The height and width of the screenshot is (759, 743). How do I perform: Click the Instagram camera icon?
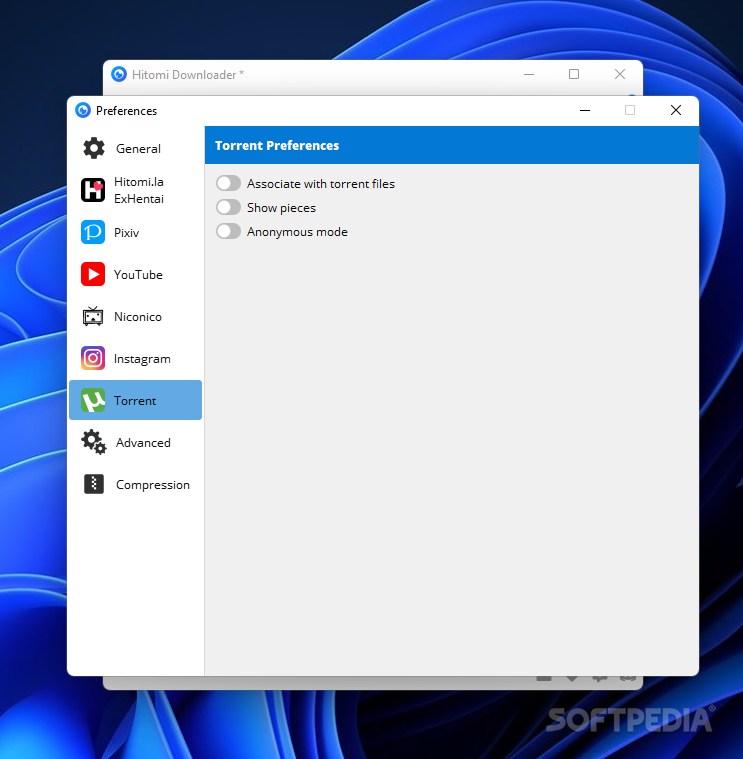92,358
